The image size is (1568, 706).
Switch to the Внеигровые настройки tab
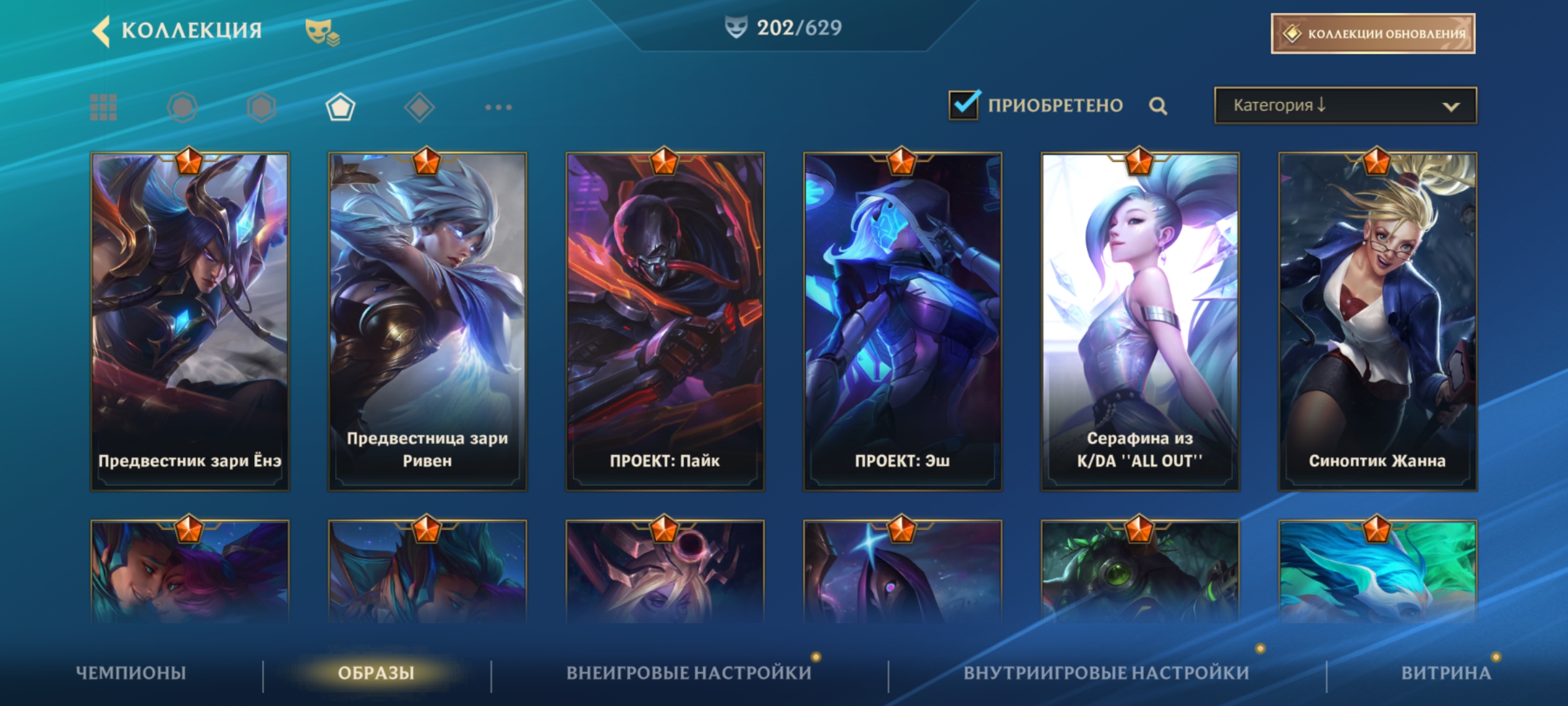coord(689,673)
